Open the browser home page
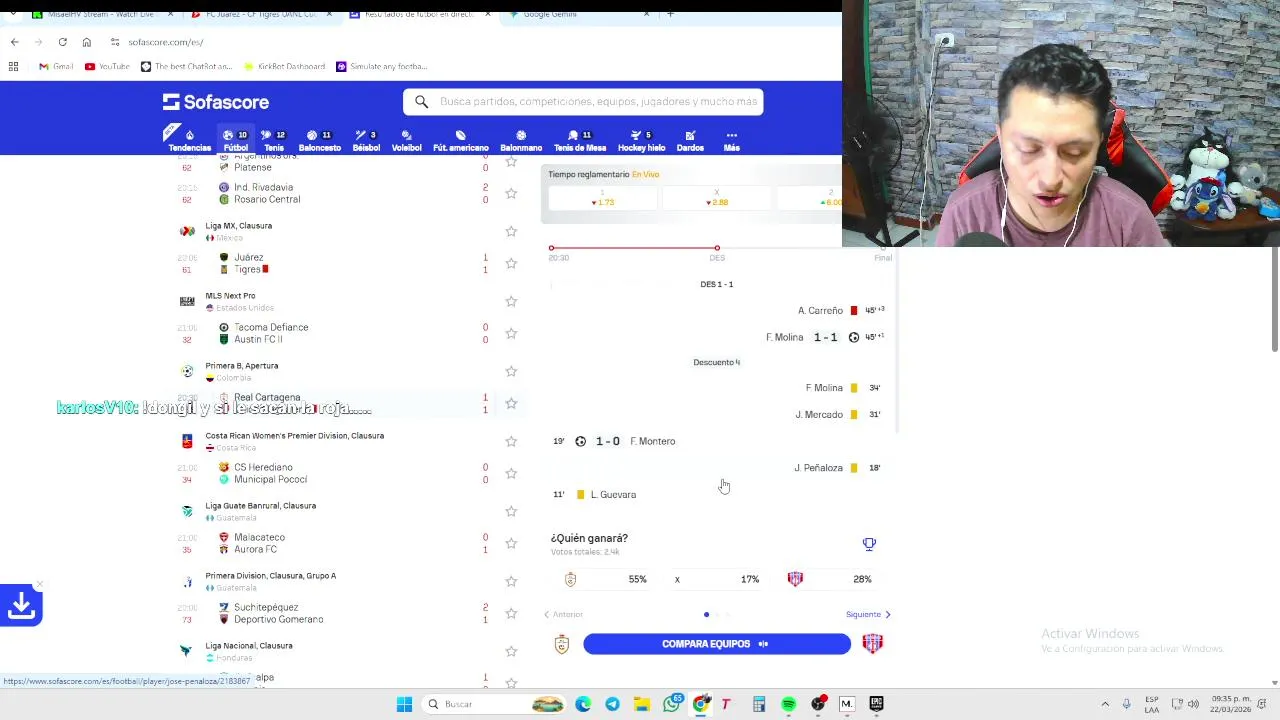Viewport: 1280px width, 720px height. (x=87, y=42)
